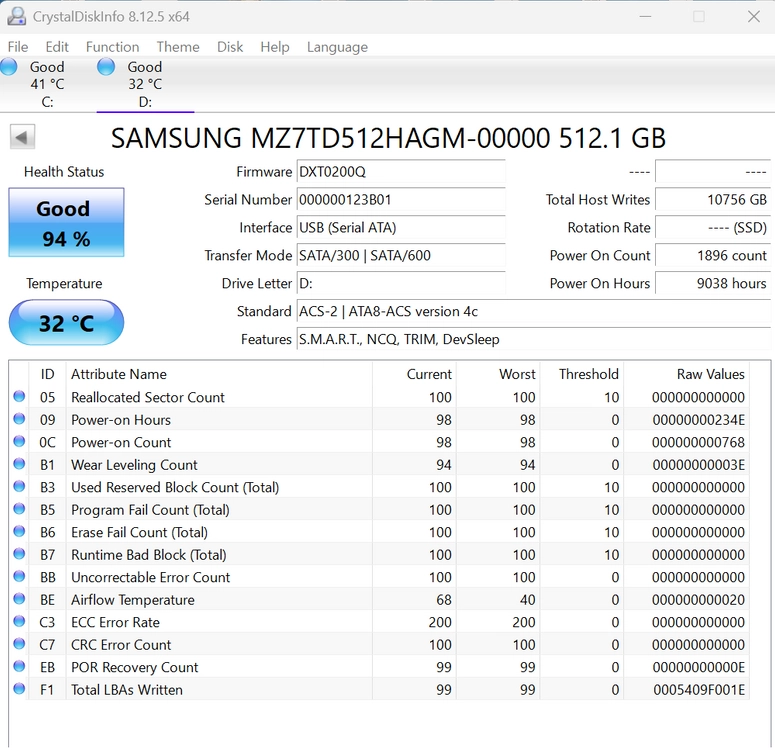
Task: Click status orb of CRC Error Count row
Action: (x=19, y=644)
